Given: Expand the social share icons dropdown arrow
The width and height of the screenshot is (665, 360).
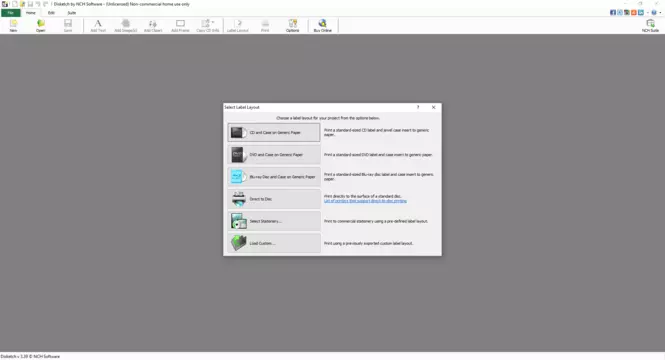Looking at the screenshot, I should coord(647,13).
